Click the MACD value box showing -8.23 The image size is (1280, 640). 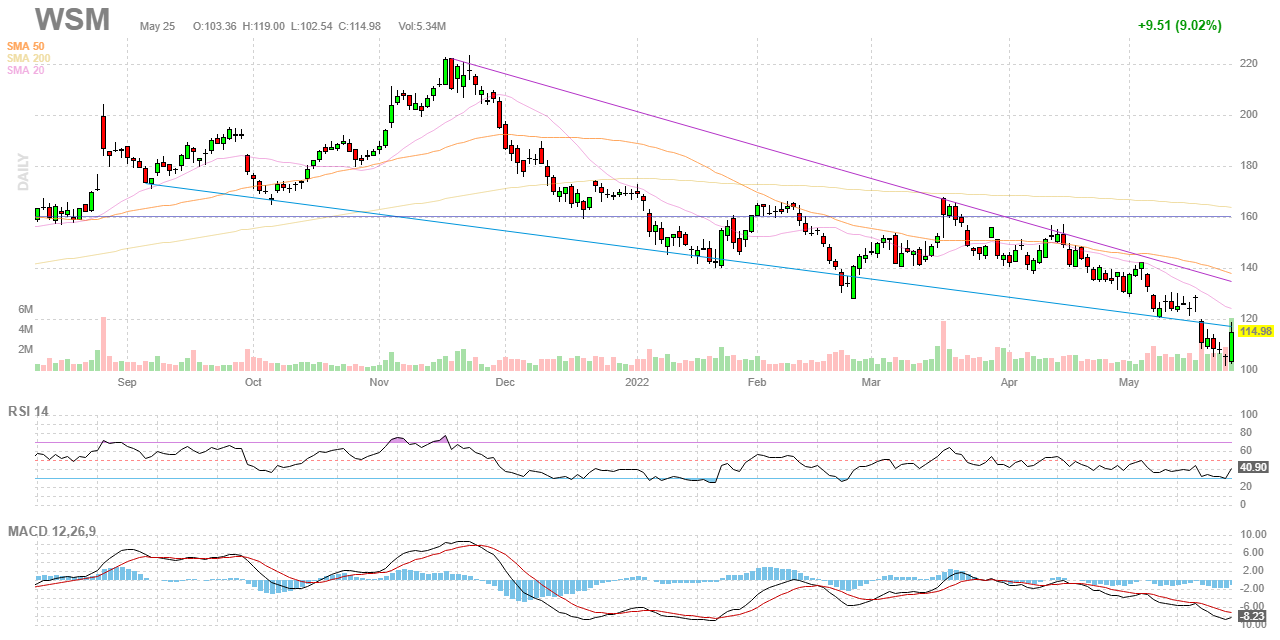1253,617
